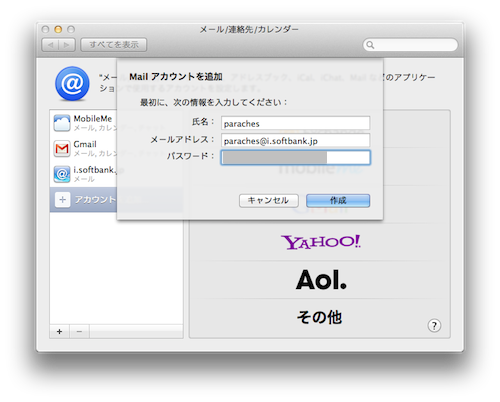The width and height of the screenshot is (500, 402).
Task: Choose the Aol. account type
Action: tap(320, 280)
